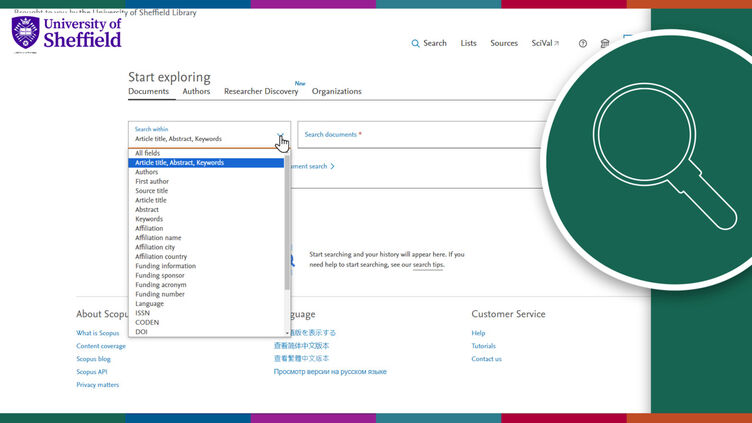Viewport: 752px width, 423px height.
Task: Click the institution building icon
Action: (604, 44)
